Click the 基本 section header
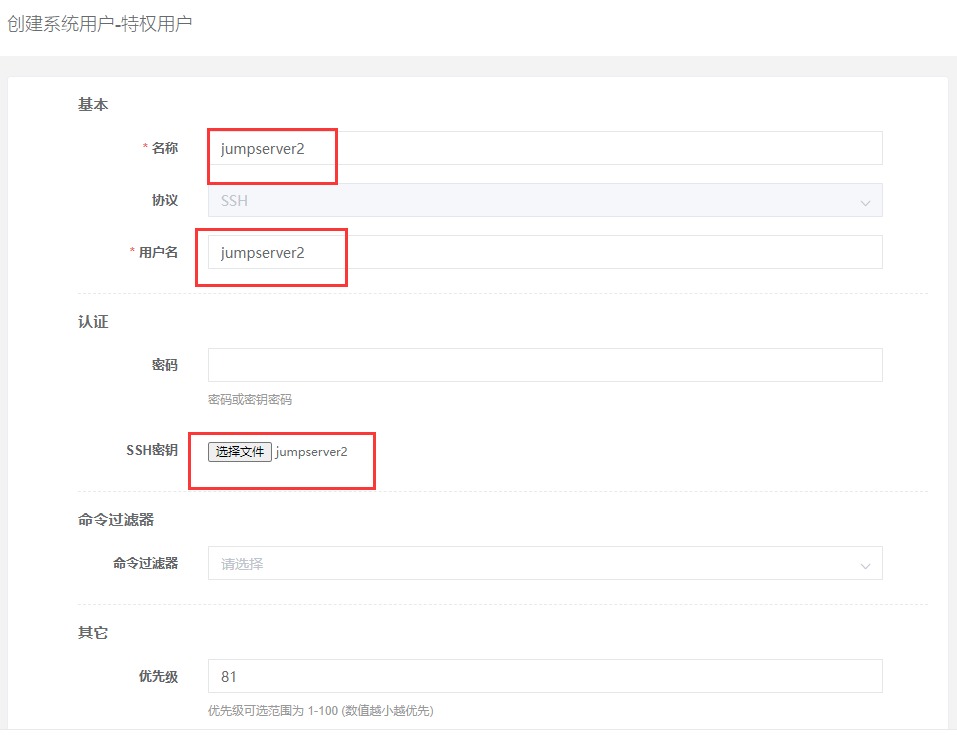 coord(92,104)
